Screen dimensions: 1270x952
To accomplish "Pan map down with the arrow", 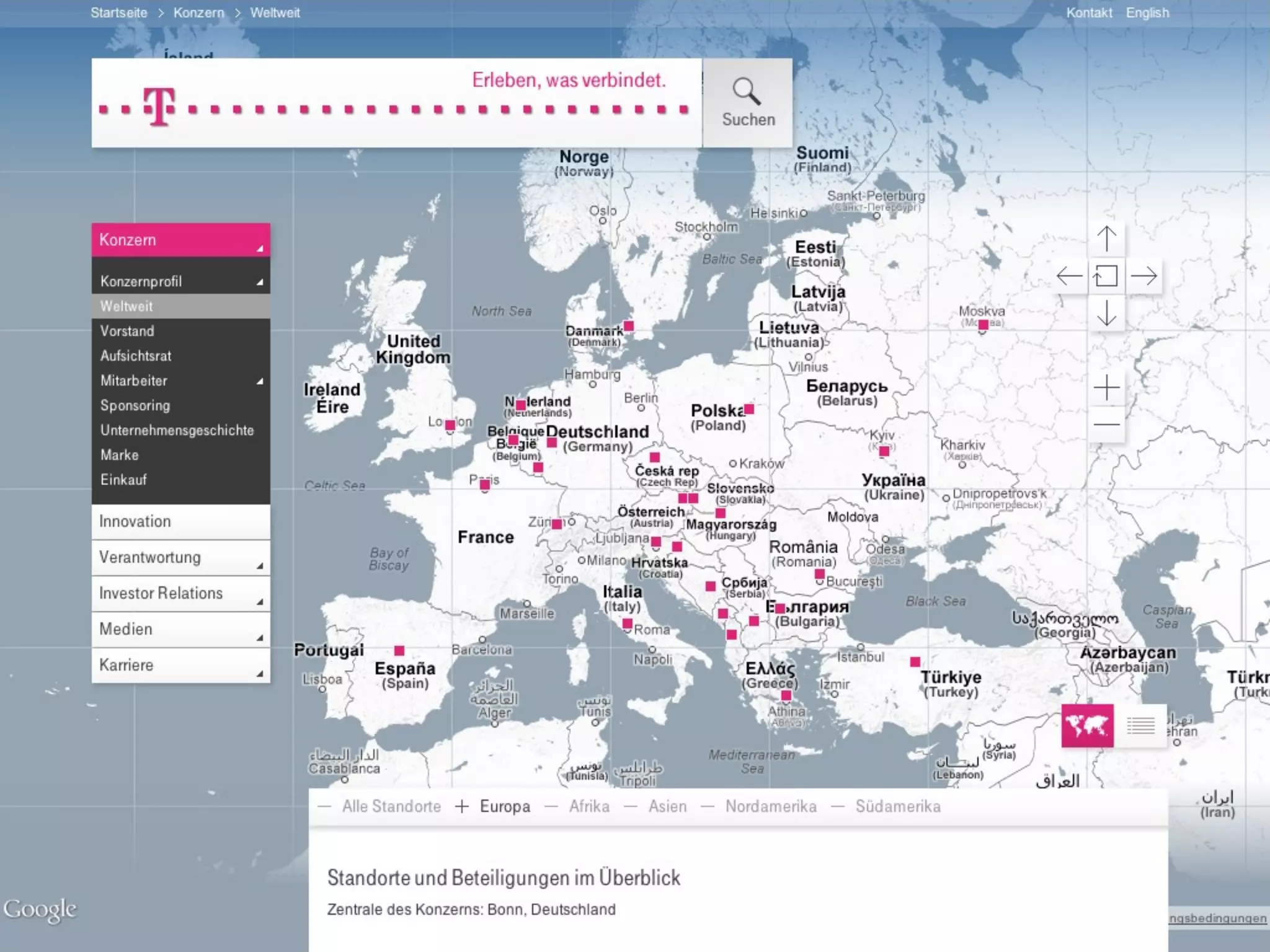I will pyautogui.click(x=1106, y=312).
